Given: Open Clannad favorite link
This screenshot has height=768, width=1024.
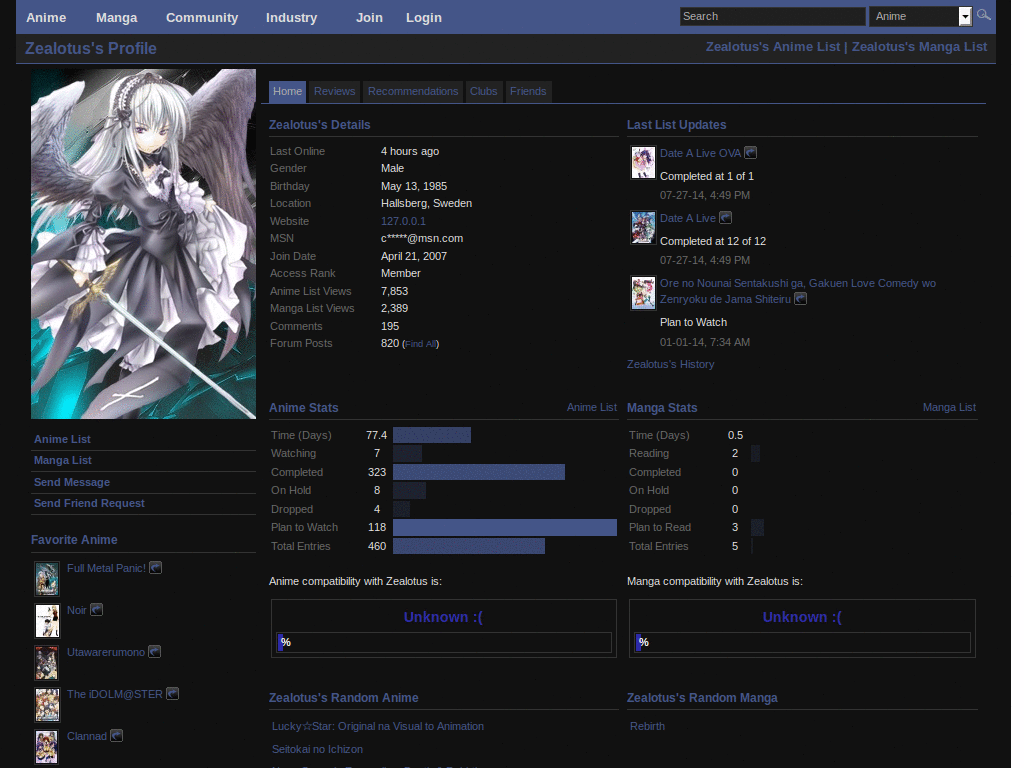Looking at the screenshot, I should 86,736.
